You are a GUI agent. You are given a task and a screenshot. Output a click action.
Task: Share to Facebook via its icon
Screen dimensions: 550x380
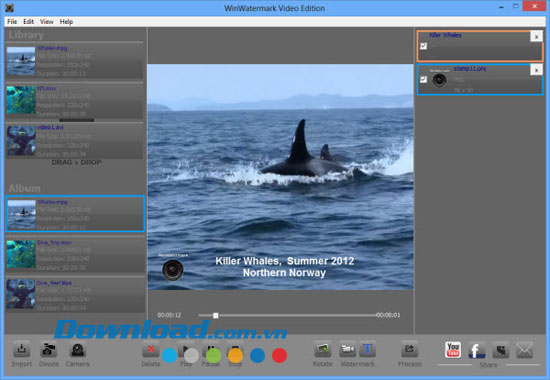tap(476, 350)
